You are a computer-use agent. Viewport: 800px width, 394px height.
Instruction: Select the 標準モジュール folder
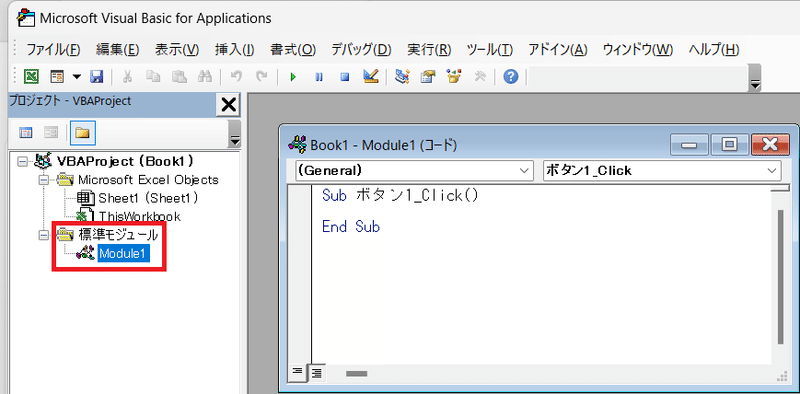[117, 235]
